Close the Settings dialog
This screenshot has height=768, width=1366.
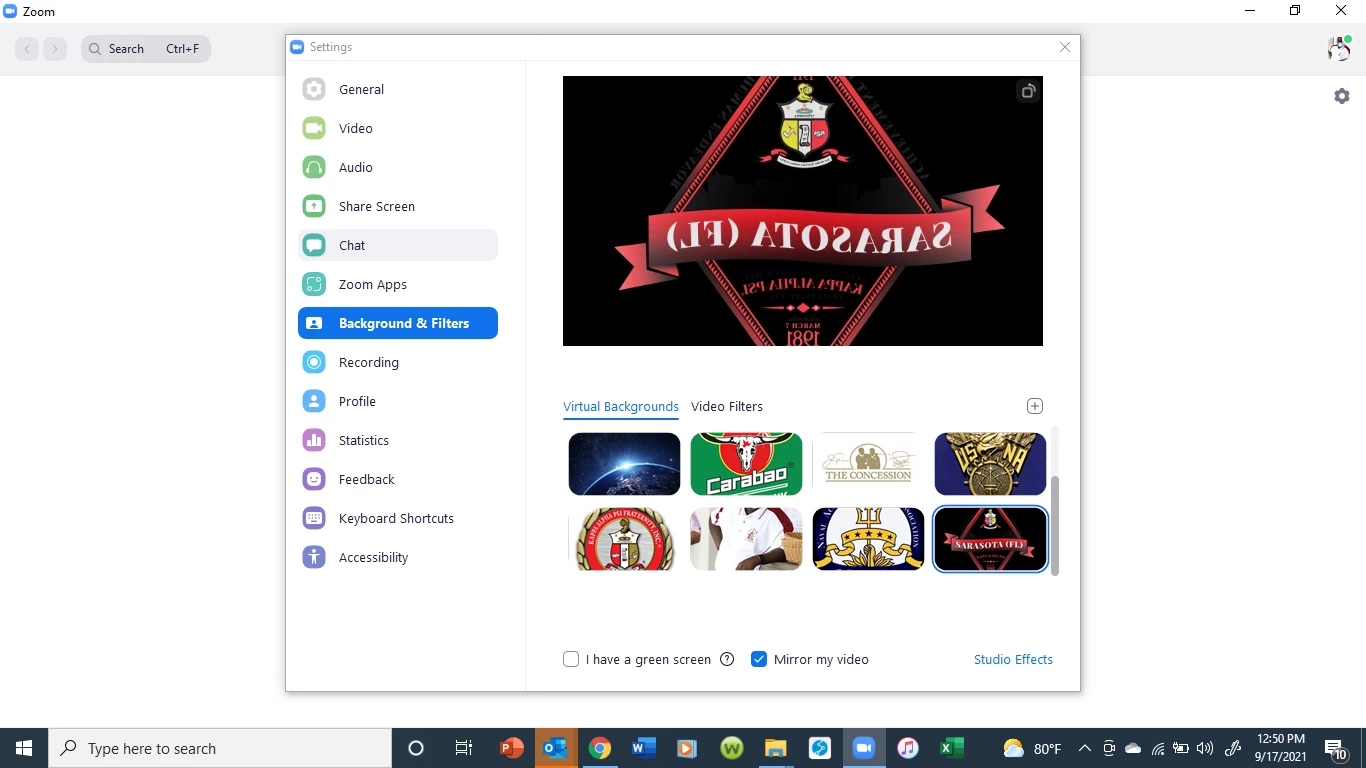[1065, 47]
